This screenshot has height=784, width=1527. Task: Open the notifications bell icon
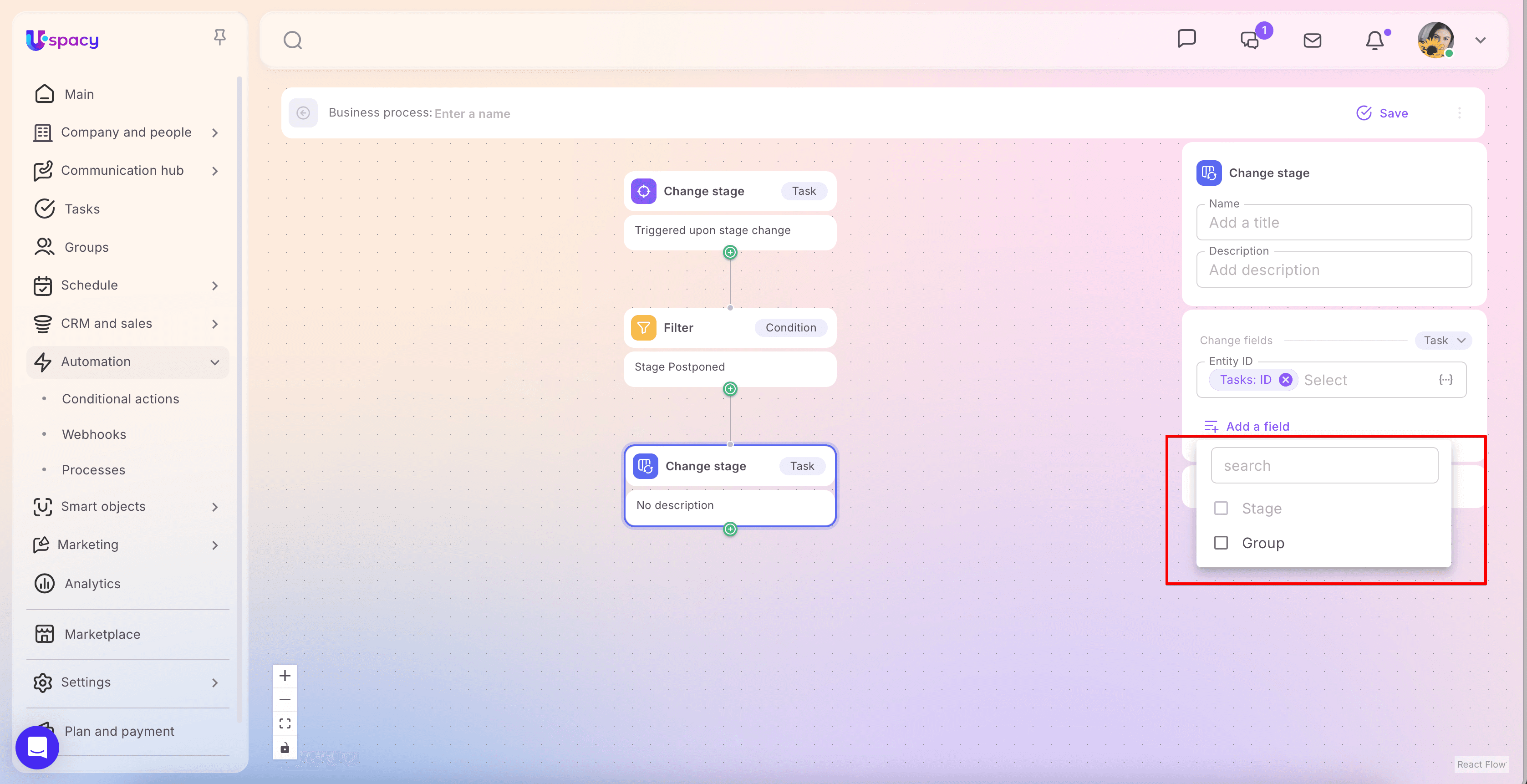[x=1374, y=41]
